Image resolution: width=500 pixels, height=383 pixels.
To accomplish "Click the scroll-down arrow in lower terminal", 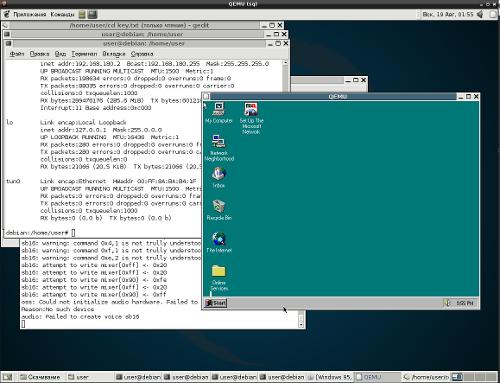I will point(301,325).
